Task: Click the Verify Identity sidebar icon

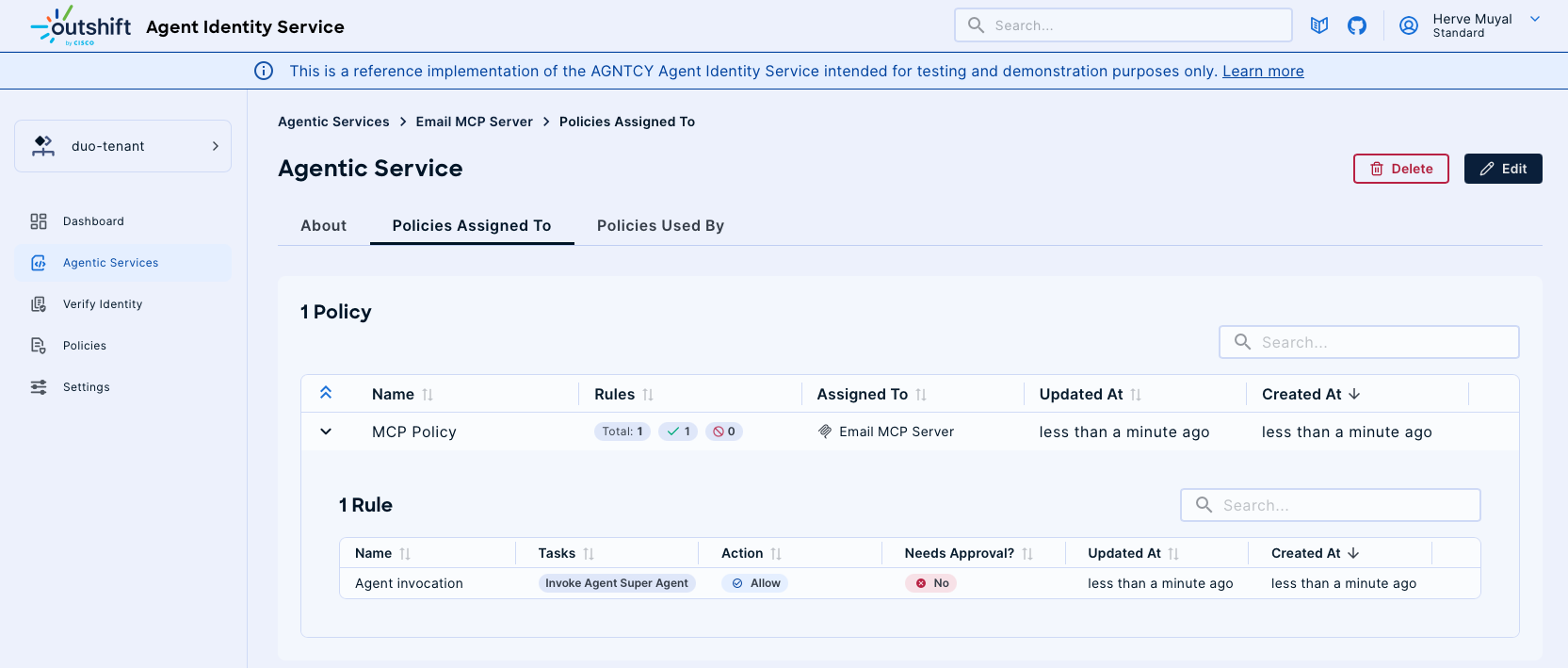Action: tap(39, 304)
